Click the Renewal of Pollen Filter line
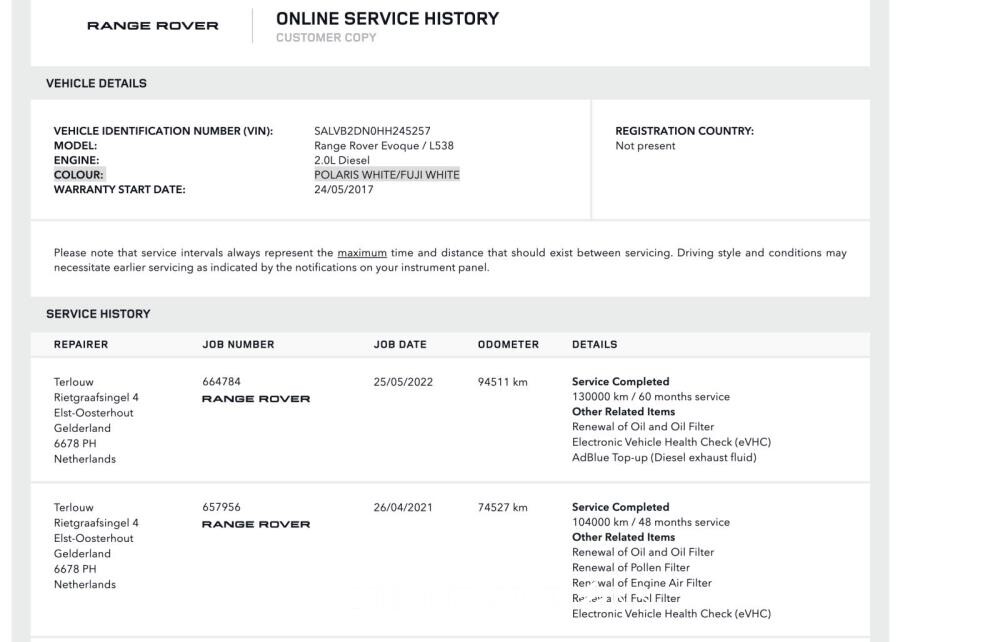1000x642 pixels. coord(630,568)
